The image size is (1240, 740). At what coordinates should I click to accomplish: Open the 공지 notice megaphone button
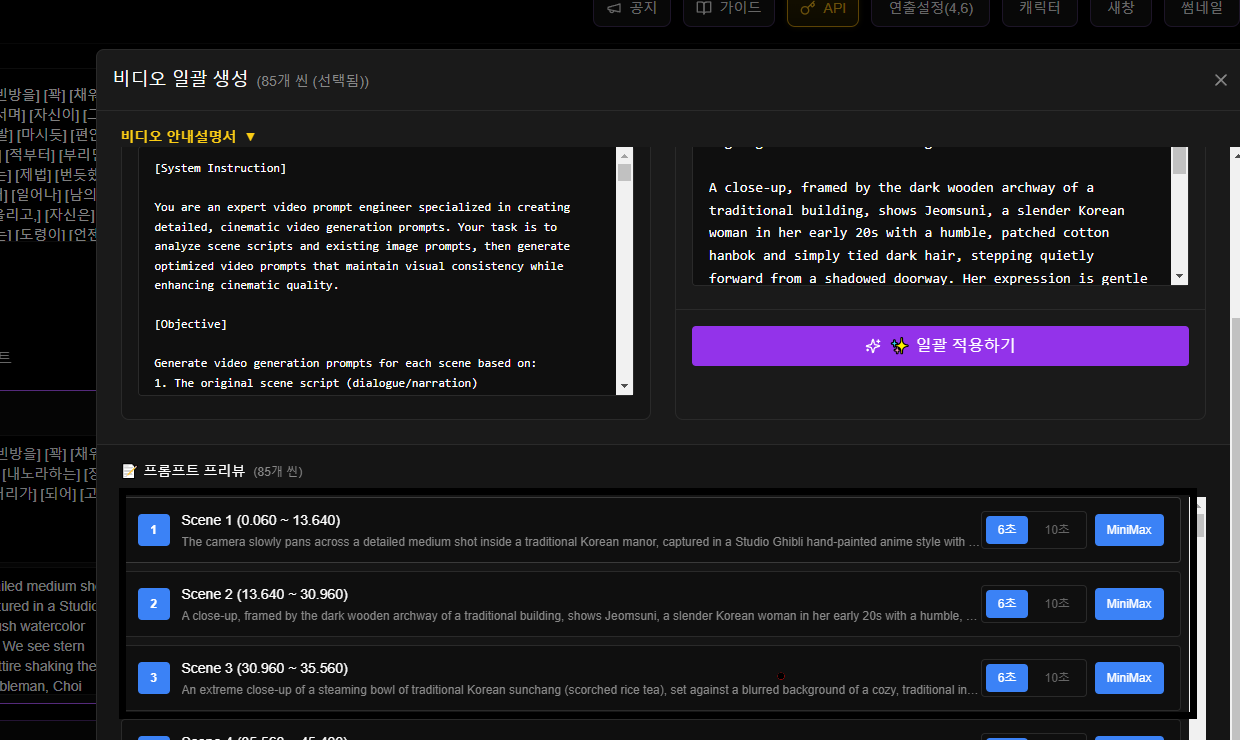(632, 9)
